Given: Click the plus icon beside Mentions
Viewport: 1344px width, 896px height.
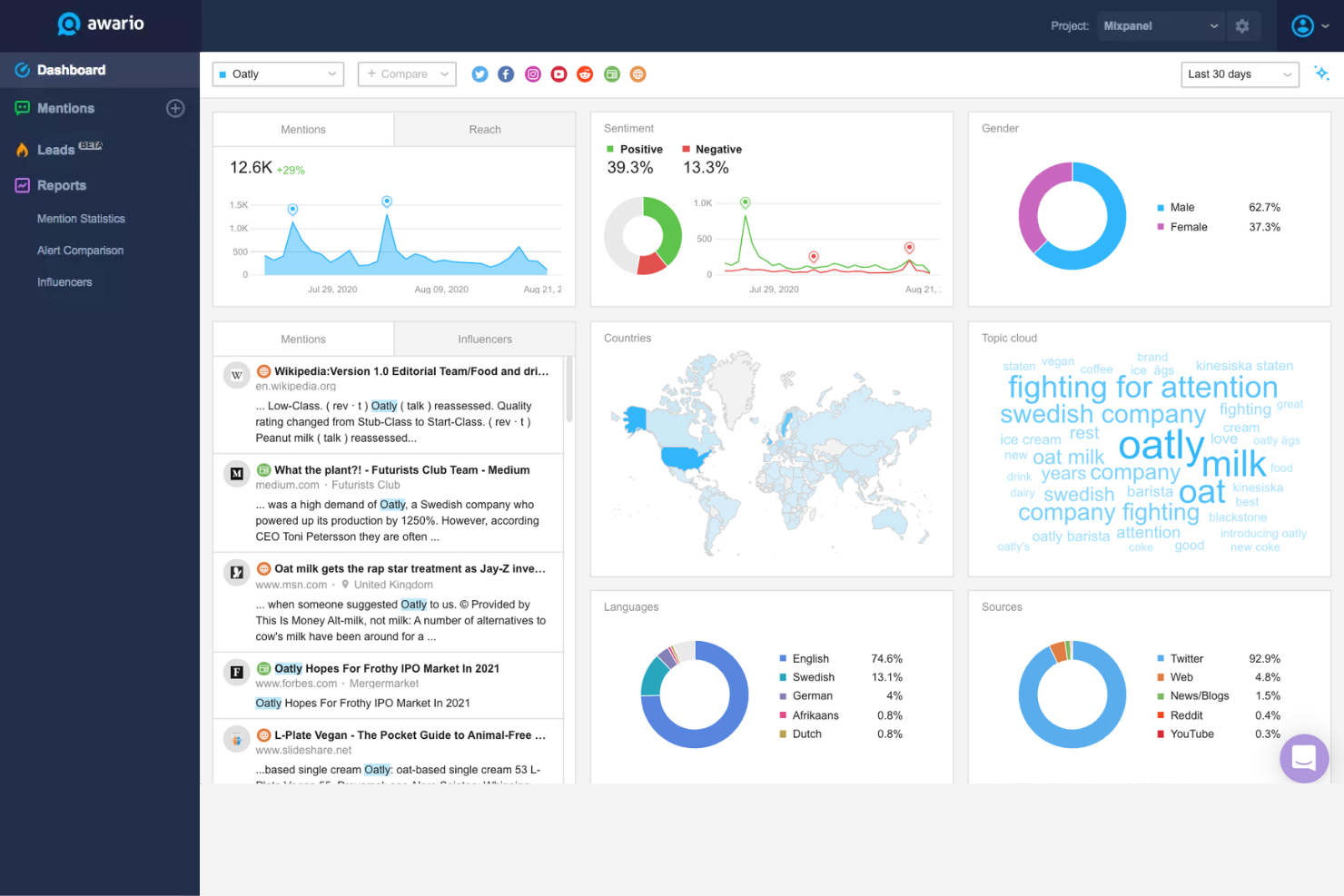Looking at the screenshot, I should (x=174, y=108).
